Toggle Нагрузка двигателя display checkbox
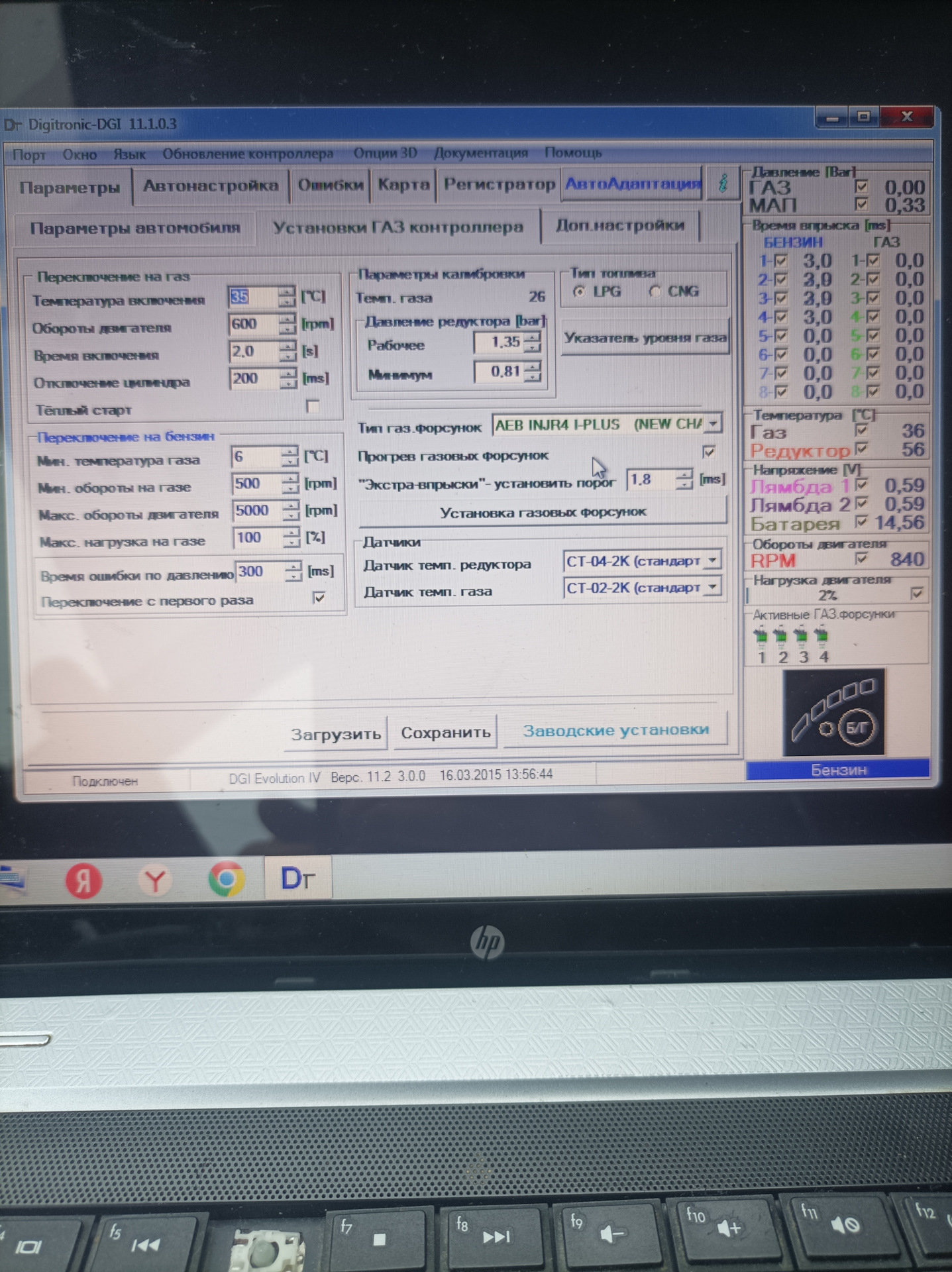Screen dimensions: 952x1272 (x=916, y=594)
